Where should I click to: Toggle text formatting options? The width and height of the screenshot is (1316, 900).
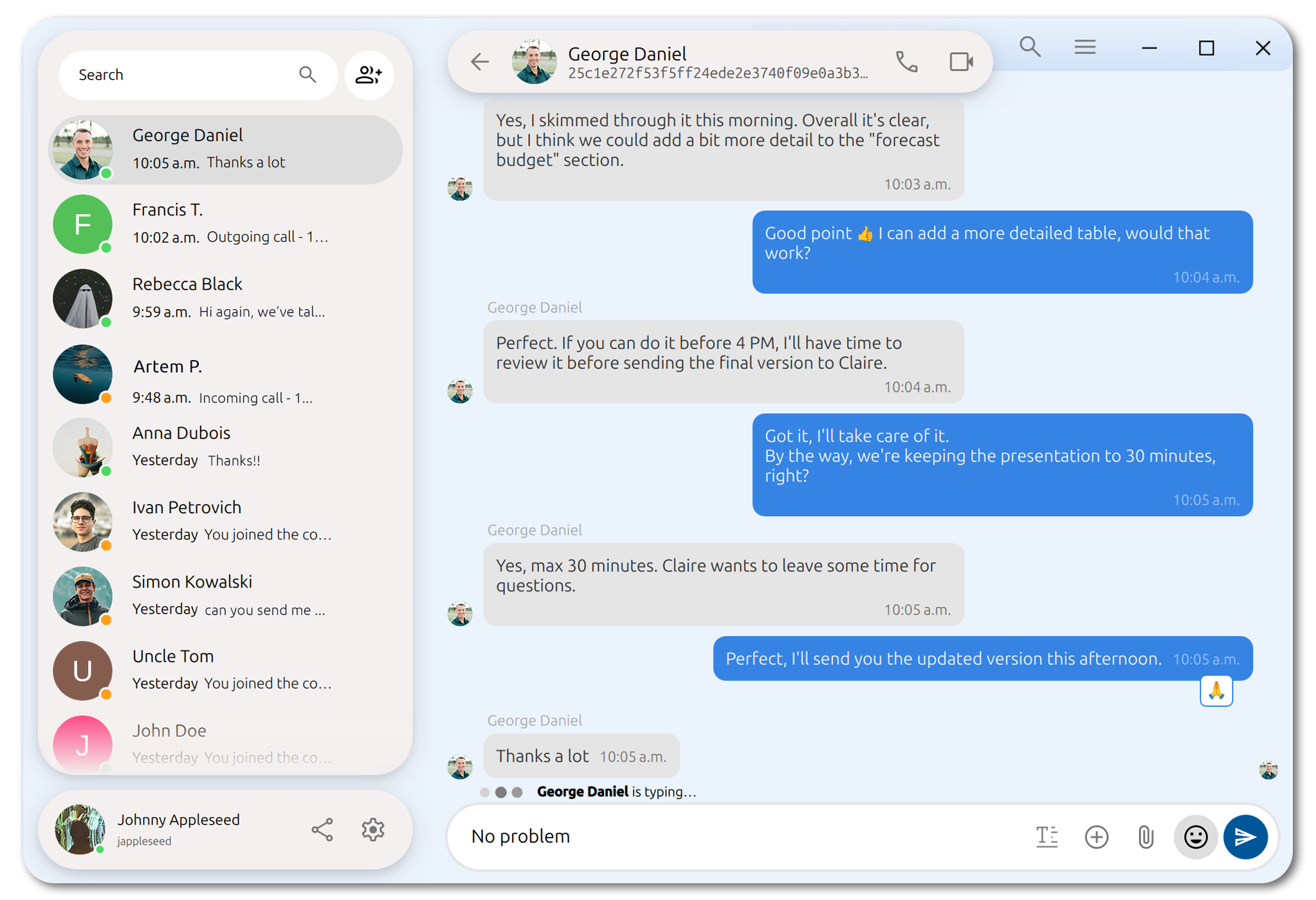[1046, 836]
